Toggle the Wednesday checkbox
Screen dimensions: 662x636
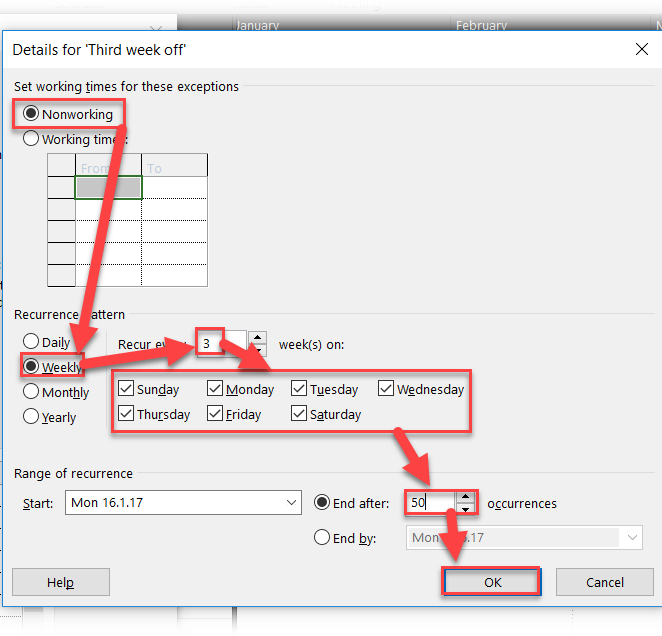pyautogui.click(x=386, y=389)
